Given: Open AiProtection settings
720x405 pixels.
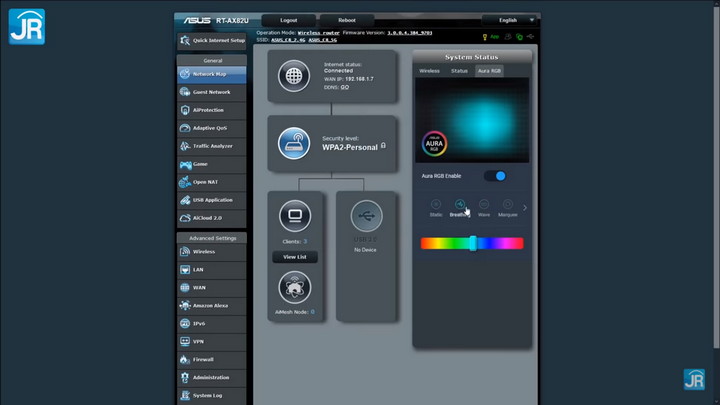Looking at the screenshot, I should (212, 110).
